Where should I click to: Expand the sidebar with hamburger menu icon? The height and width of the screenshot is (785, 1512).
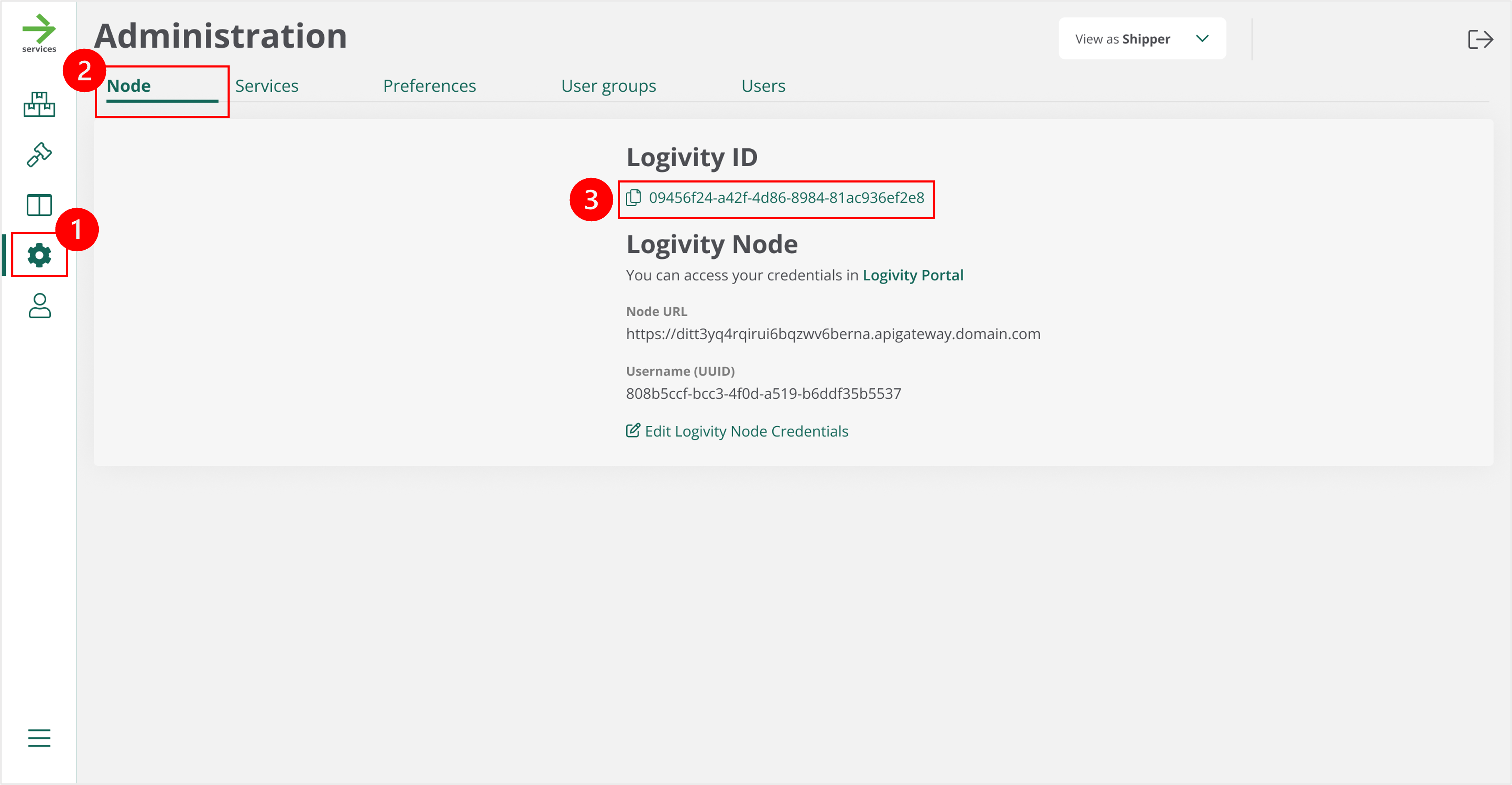click(x=39, y=737)
